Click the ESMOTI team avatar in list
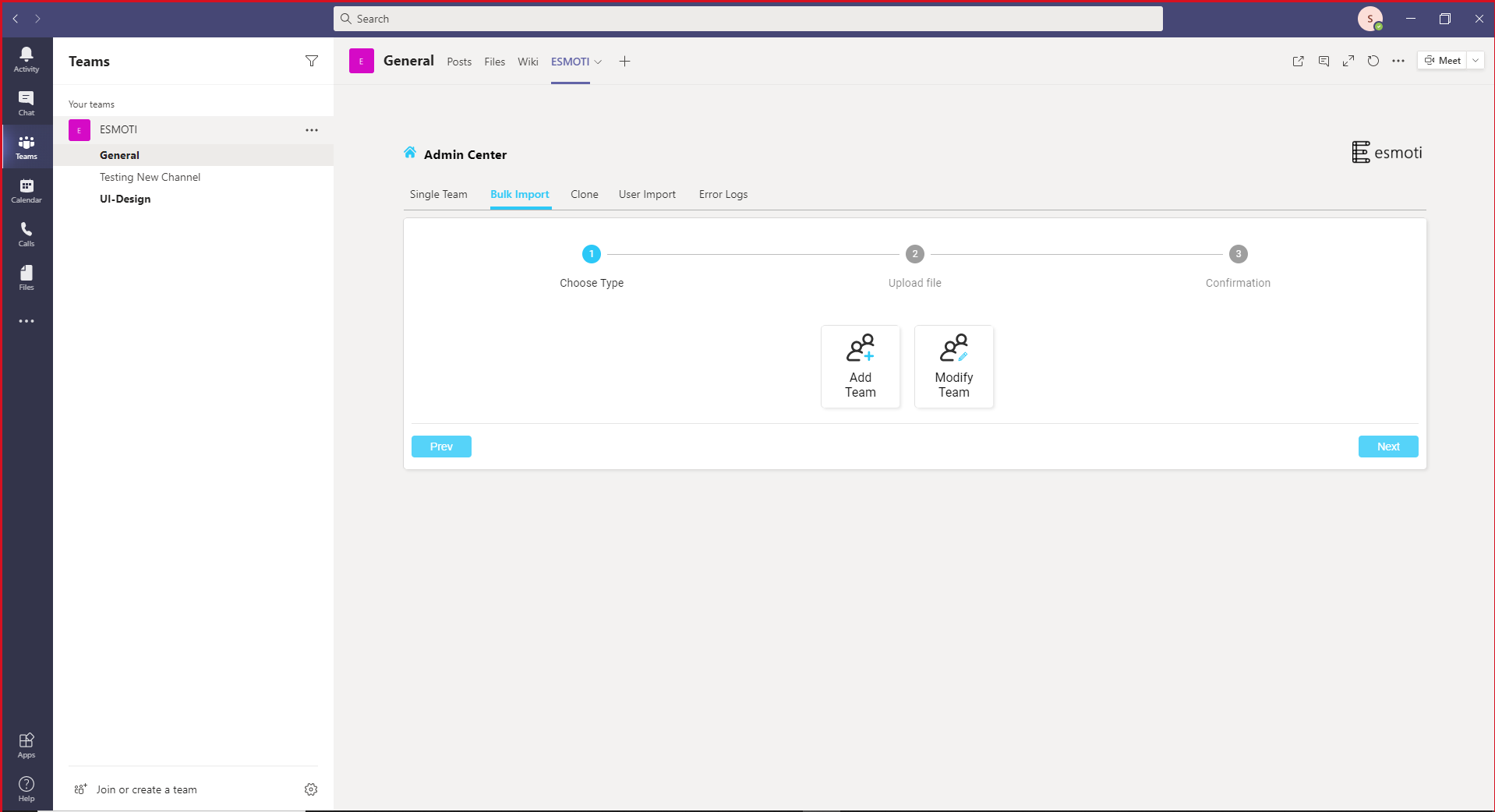 point(80,130)
